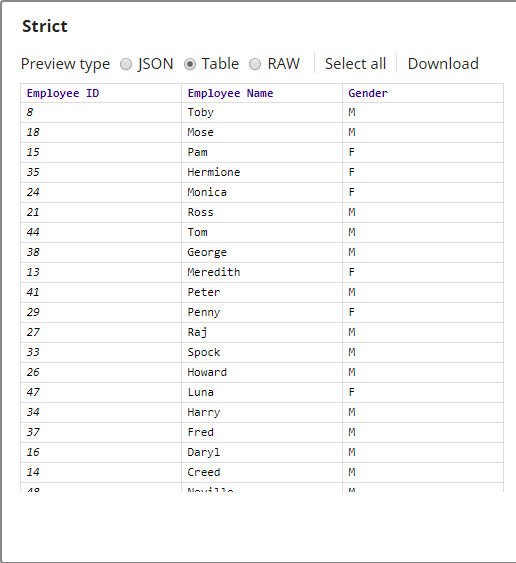The image size is (516, 563).
Task: Click the Employee ID cell 18
Action: [x=101, y=132]
